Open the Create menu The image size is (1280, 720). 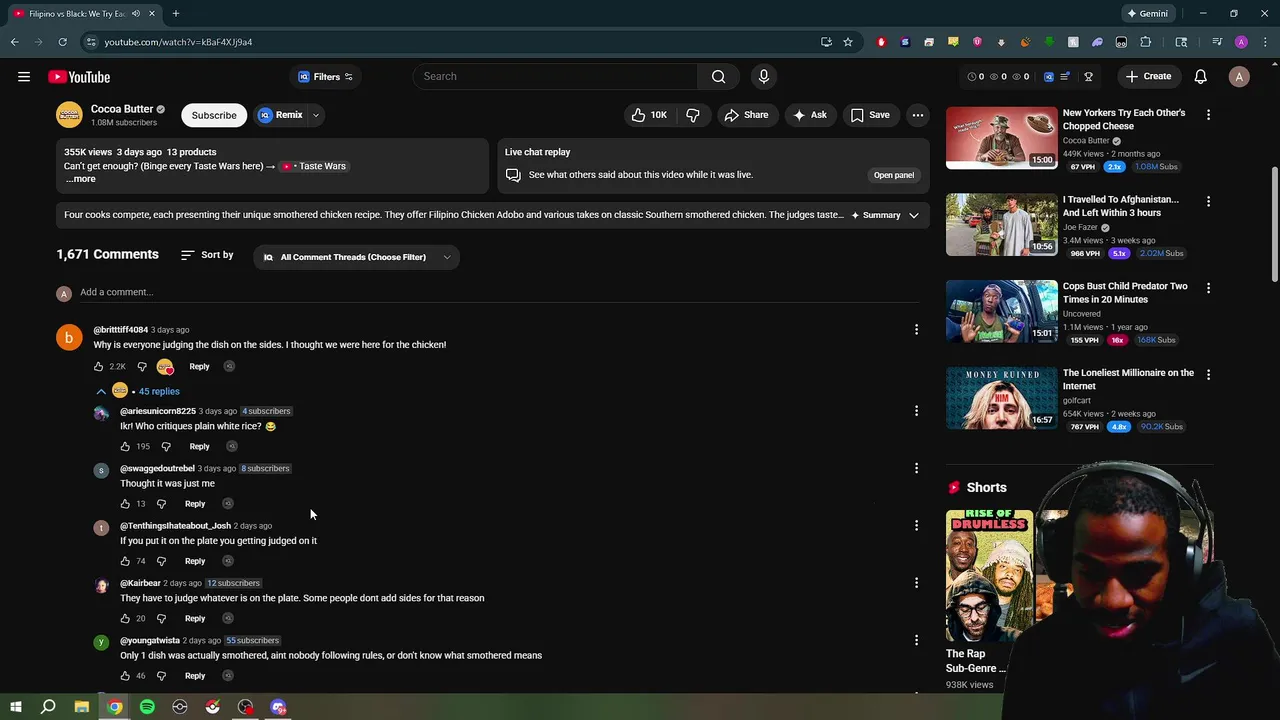click(x=1148, y=77)
